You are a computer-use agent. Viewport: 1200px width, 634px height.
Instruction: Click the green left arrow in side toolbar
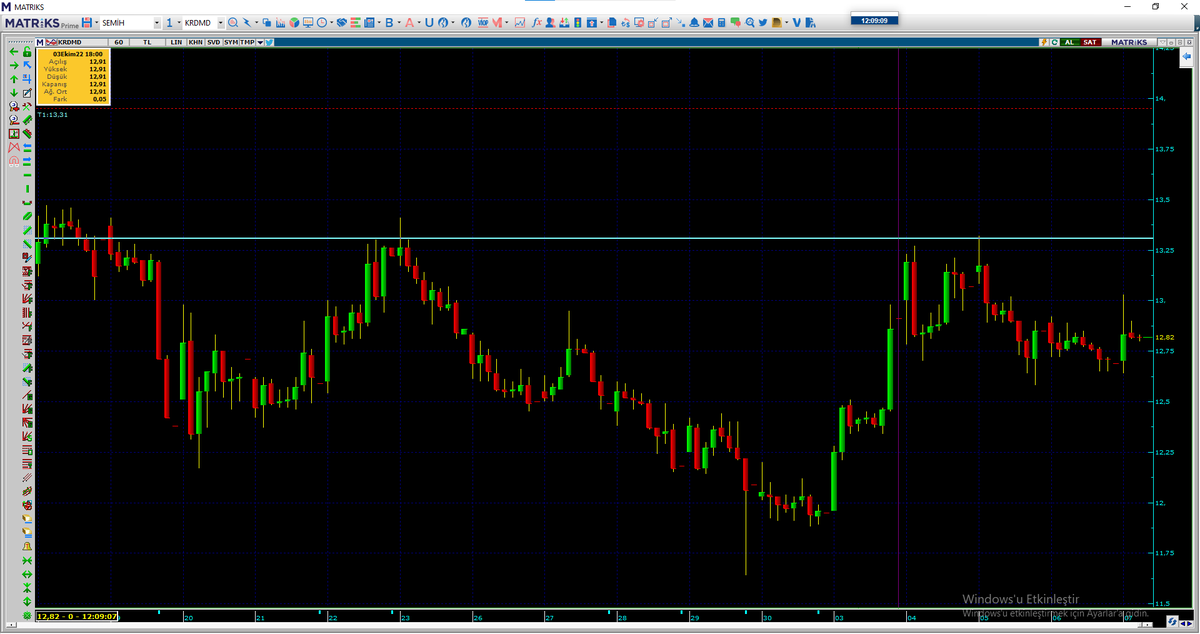[x=14, y=52]
